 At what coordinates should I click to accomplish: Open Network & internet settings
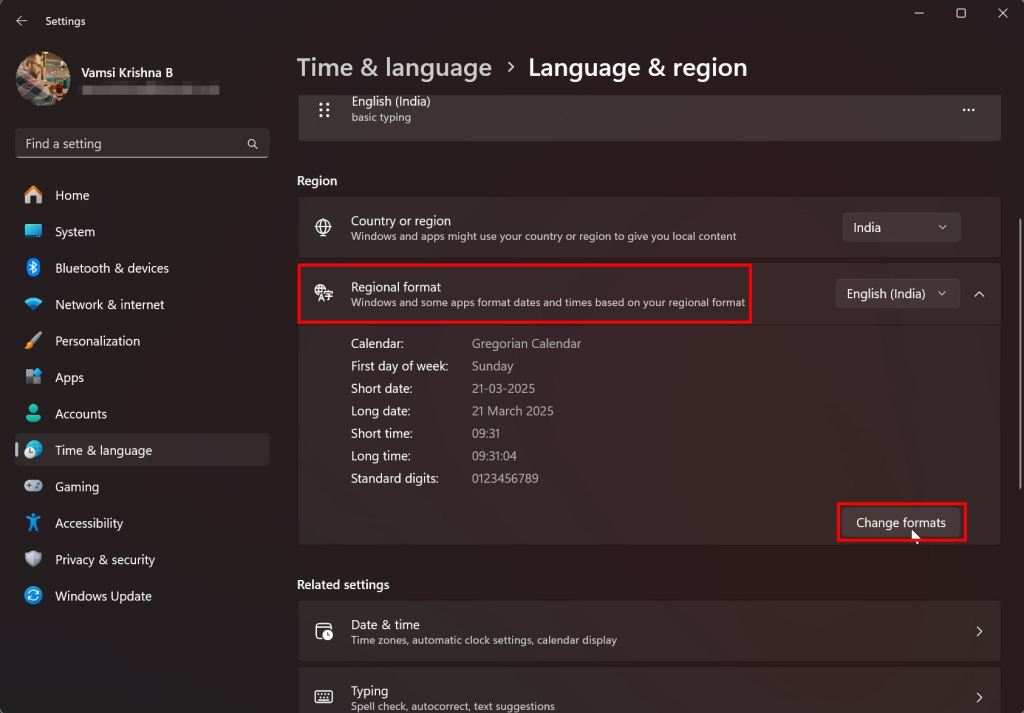tap(142, 305)
